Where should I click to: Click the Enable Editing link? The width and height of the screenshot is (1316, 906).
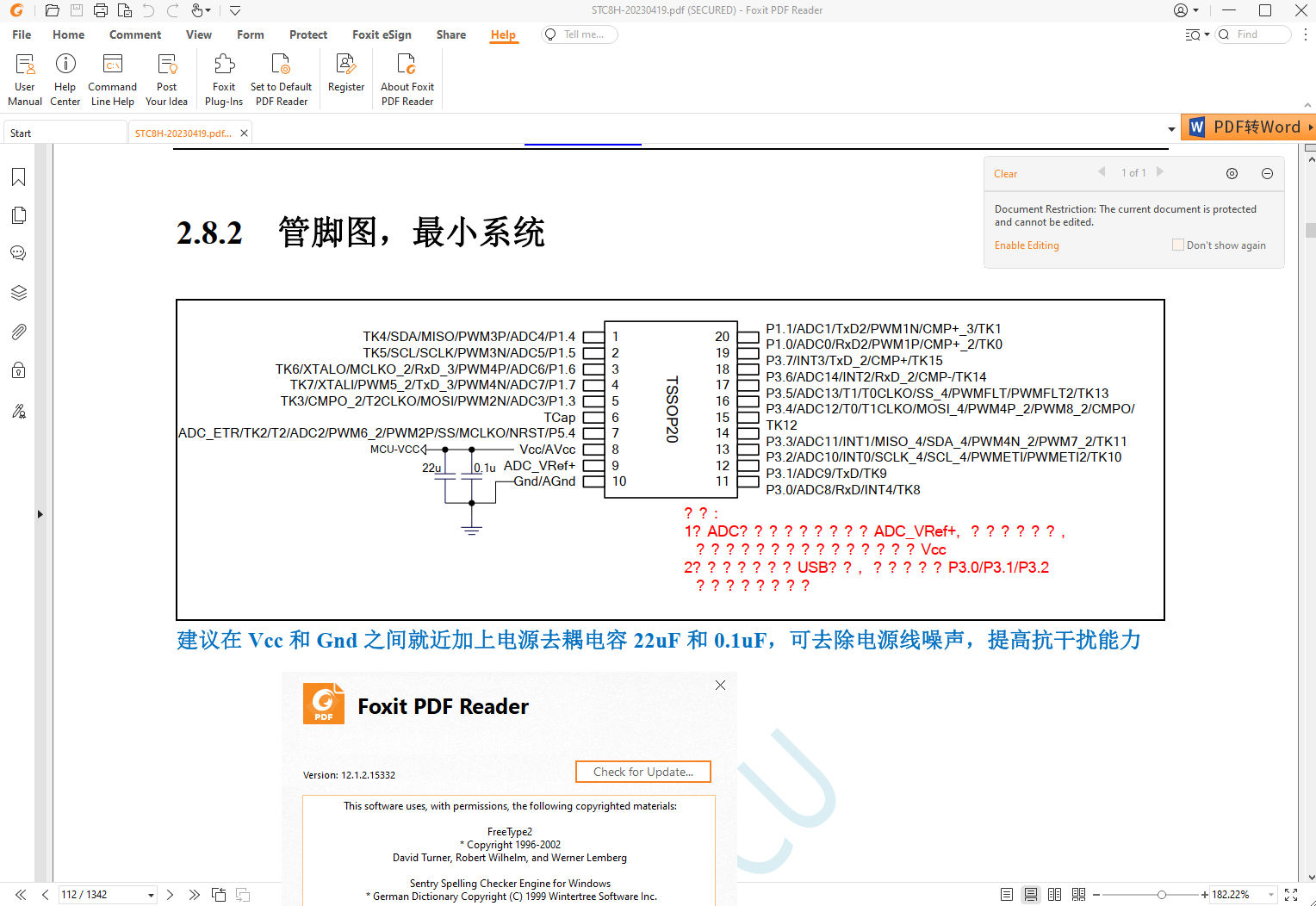coord(1027,245)
